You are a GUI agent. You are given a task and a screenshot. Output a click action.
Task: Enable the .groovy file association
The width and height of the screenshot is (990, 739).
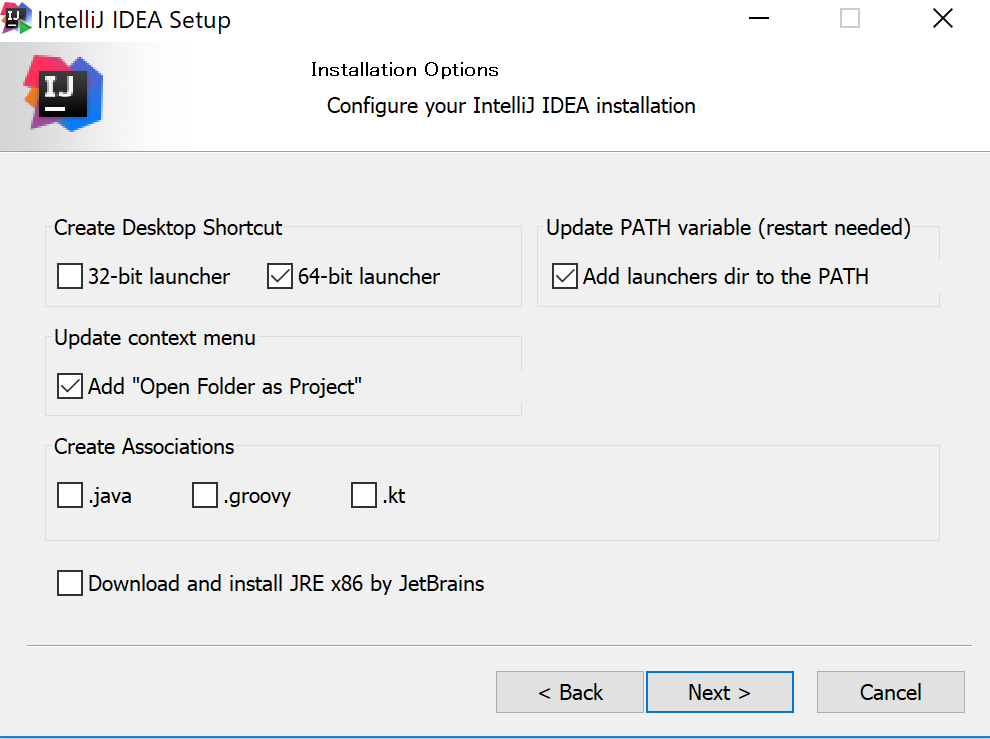[x=204, y=495]
